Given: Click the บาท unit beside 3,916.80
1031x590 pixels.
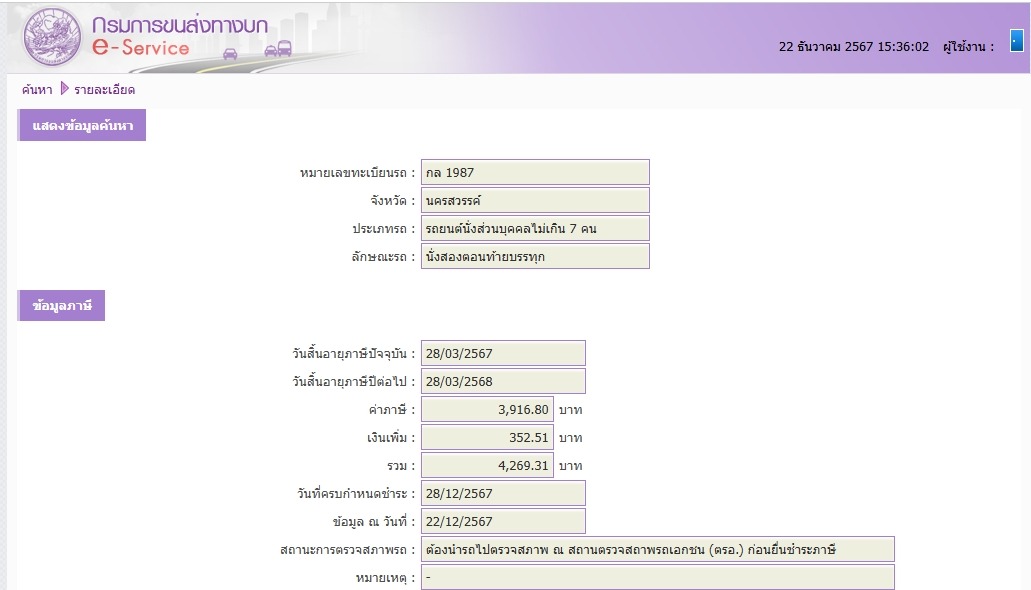Looking at the screenshot, I should point(570,410).
